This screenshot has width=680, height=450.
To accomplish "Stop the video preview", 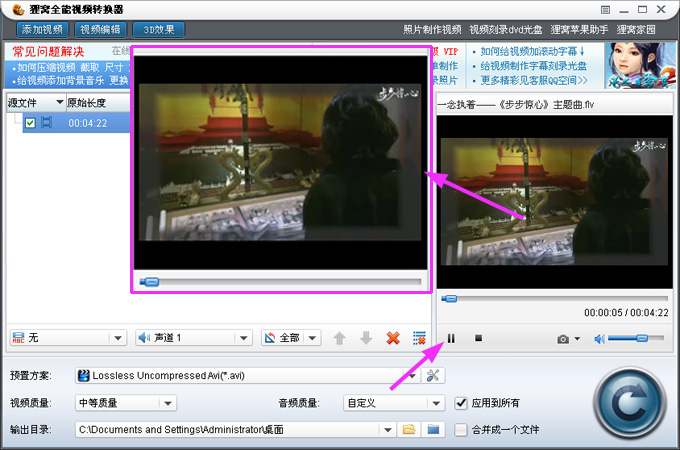I will click(478, 338).
